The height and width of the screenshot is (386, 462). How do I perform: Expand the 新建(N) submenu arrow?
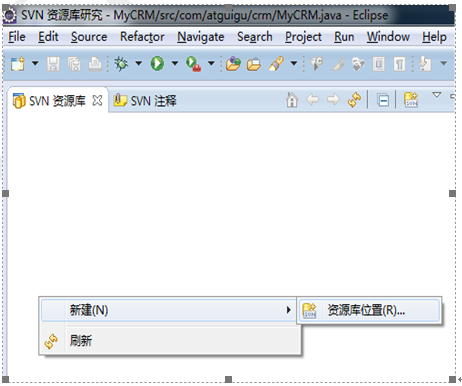[x=288, y=310]
